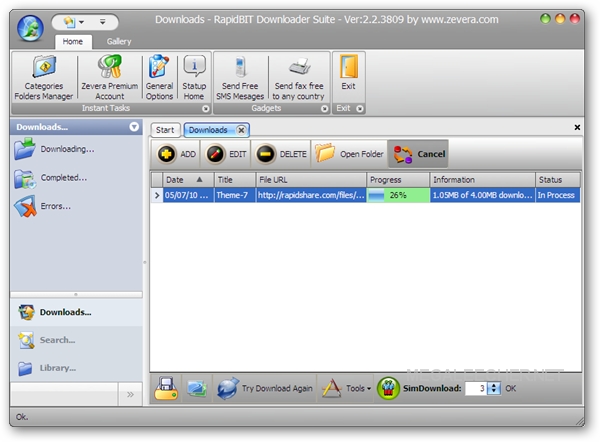Click the blue pictures icon in bottom toolbar
This screenshot has height=442, width=600.
tap(197, 389)
